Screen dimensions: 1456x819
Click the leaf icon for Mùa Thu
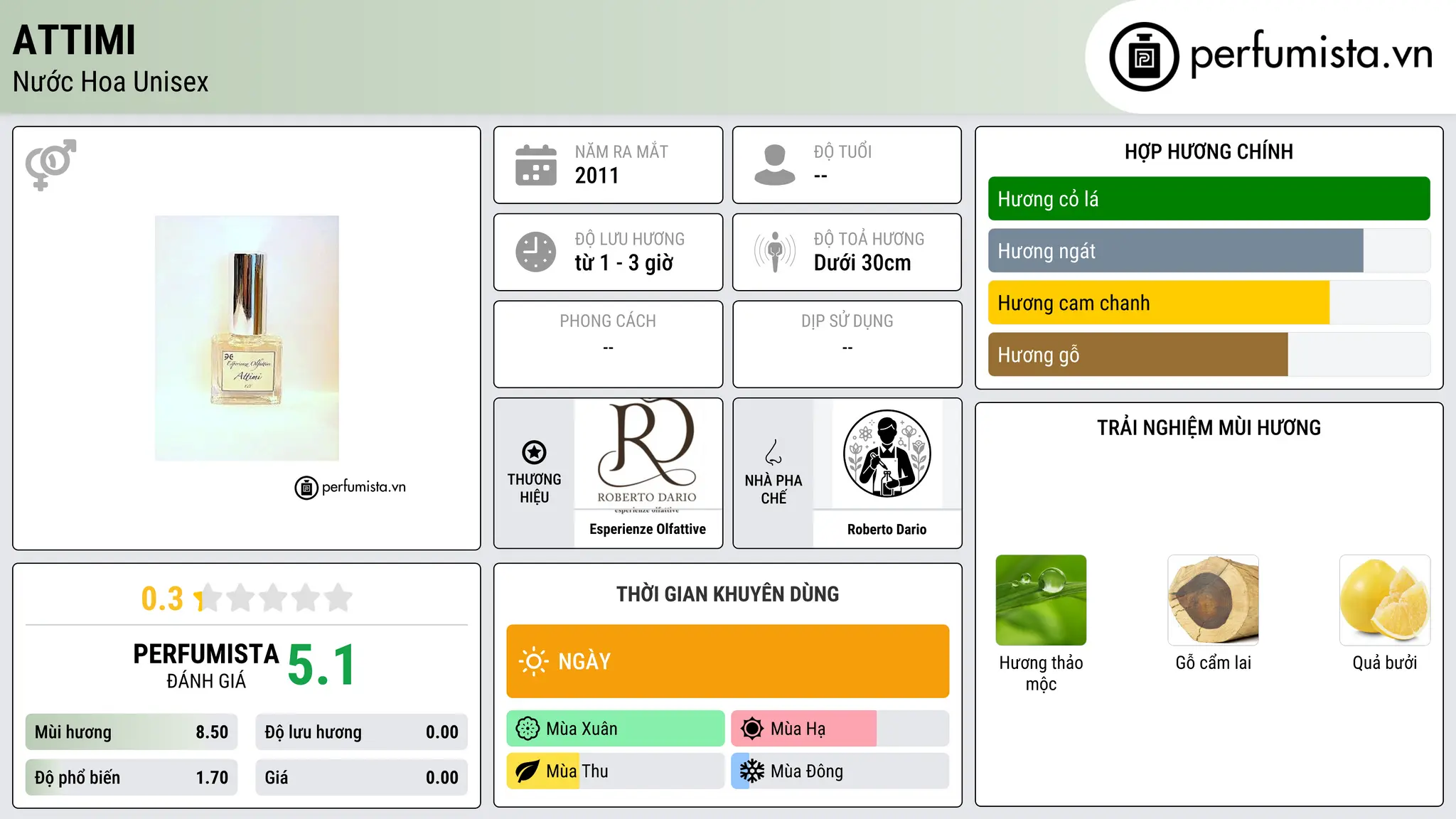[528, 771]
